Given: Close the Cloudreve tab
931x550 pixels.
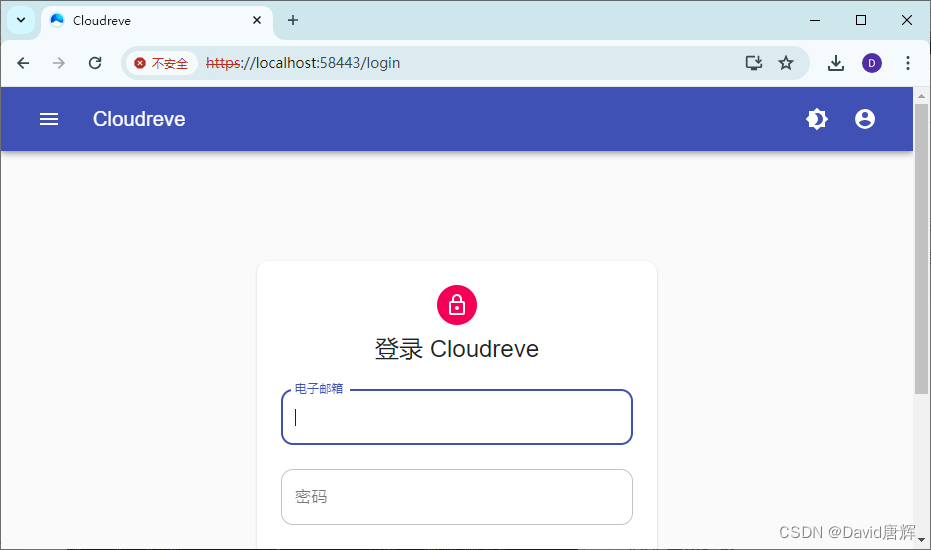Looking at the screenshot, I should point(256,20).
